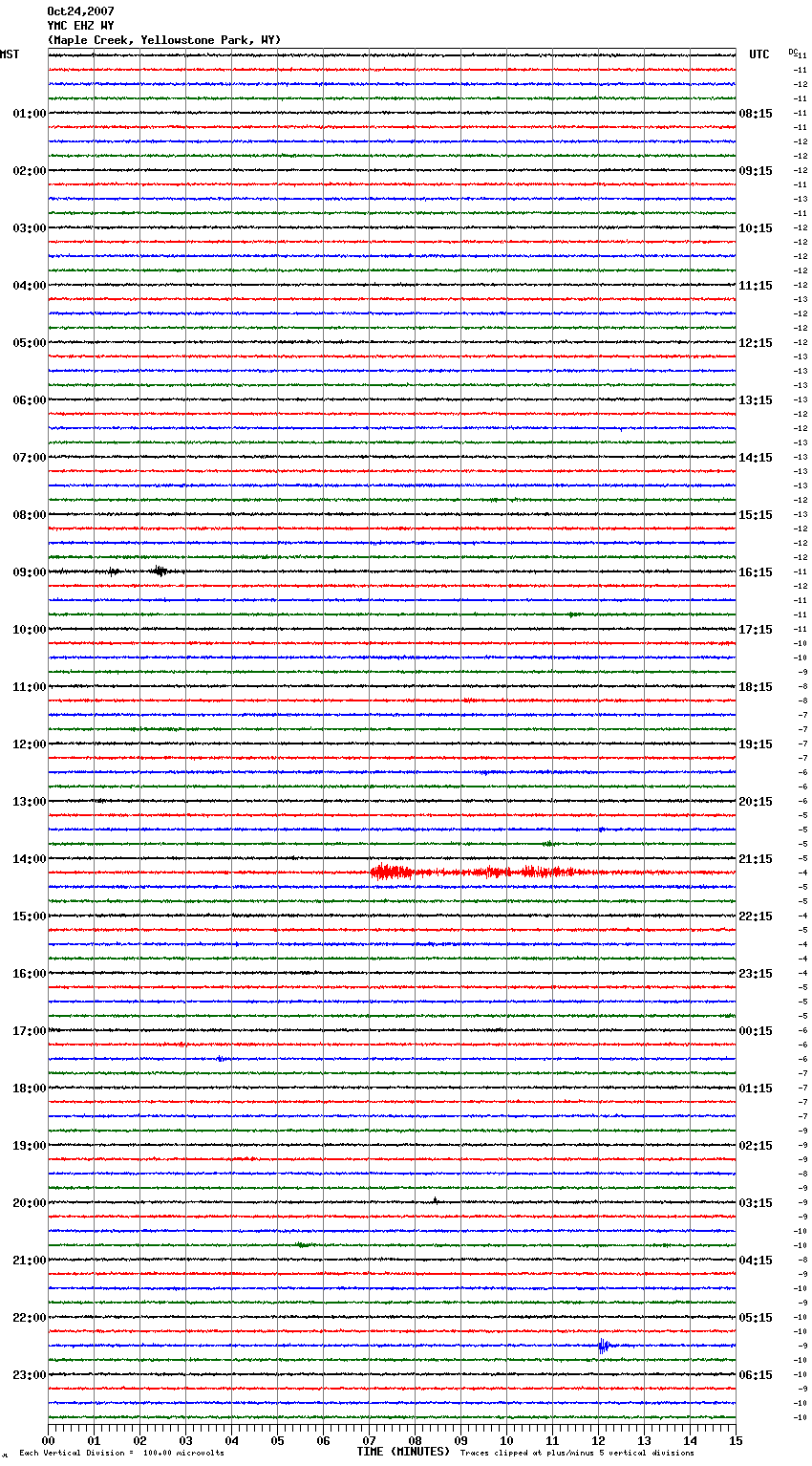The height and width of the screenshot is (1466, 812).
Task: Click the date text Oct24,2007
Action: point(80,11)
